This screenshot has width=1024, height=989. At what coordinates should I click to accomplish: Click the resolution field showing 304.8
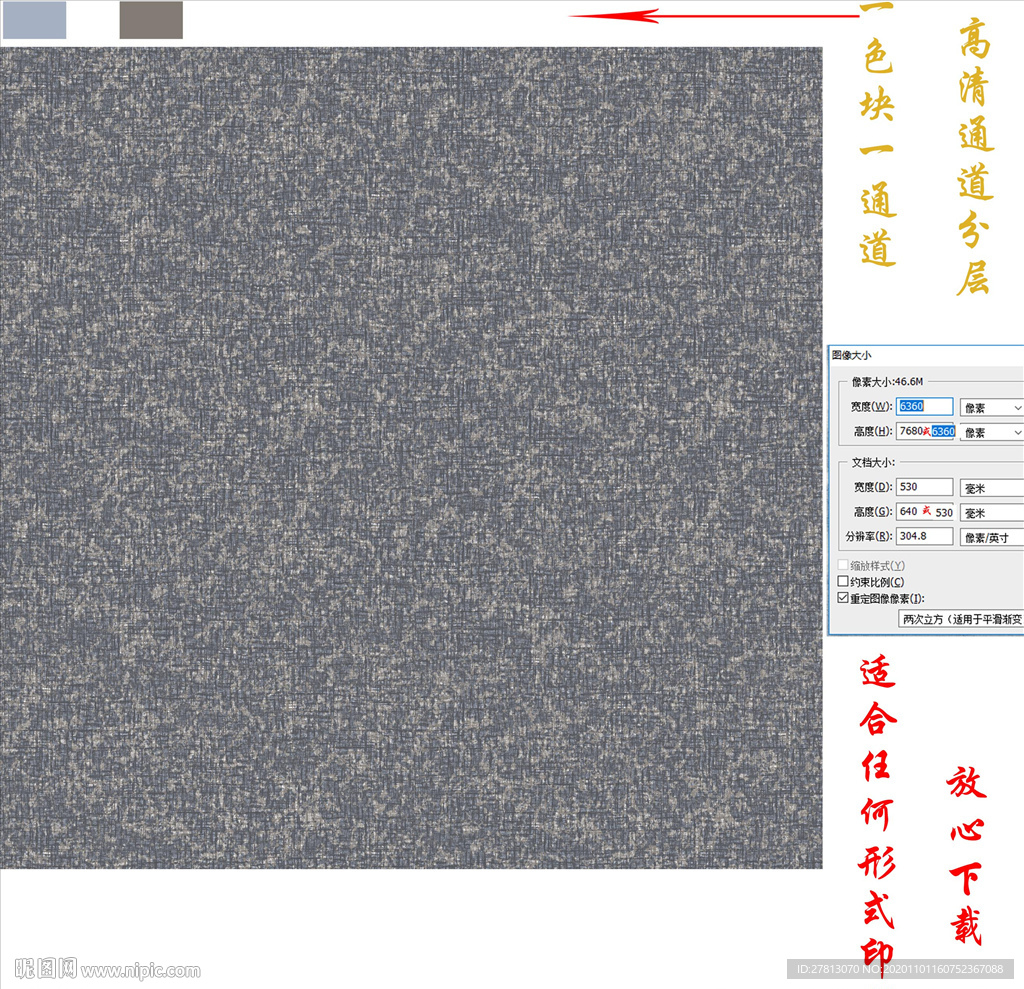tap(924, 536)
